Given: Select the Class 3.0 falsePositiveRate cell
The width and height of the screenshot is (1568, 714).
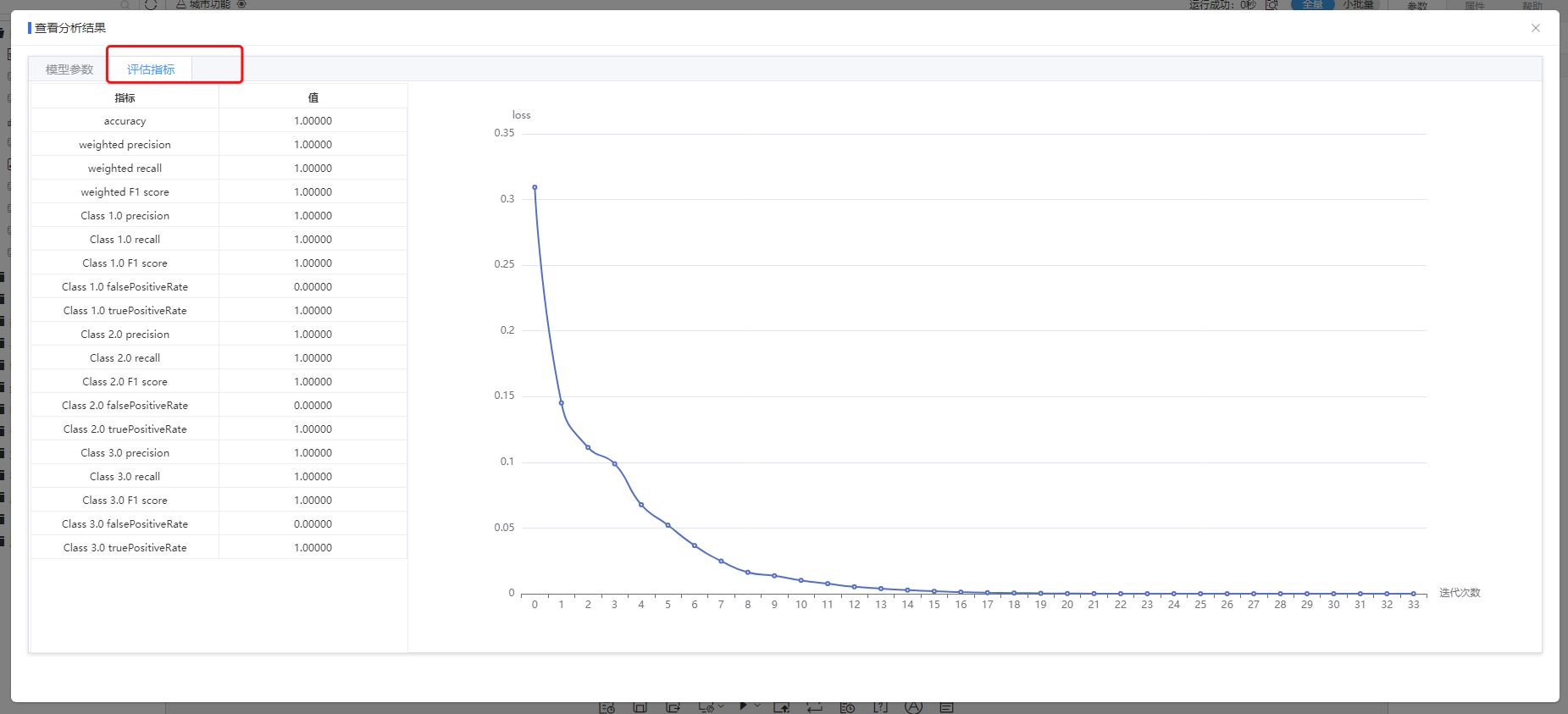Looking at the screenshot, I should click(125, 524).
